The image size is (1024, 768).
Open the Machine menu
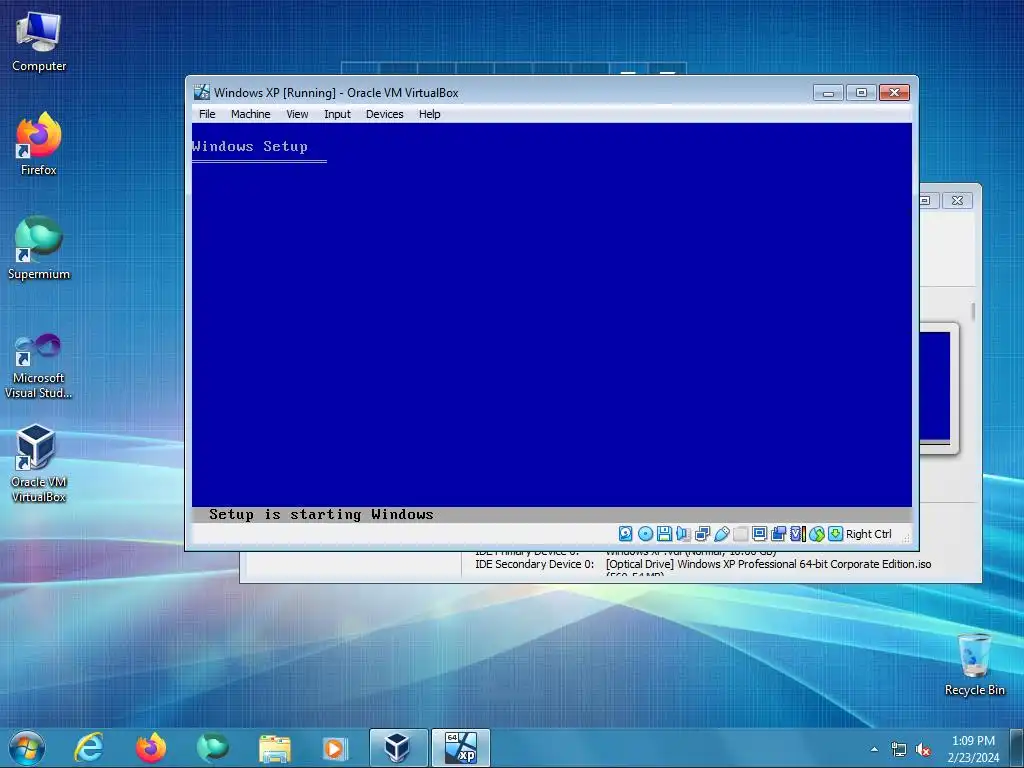[251, 114]
